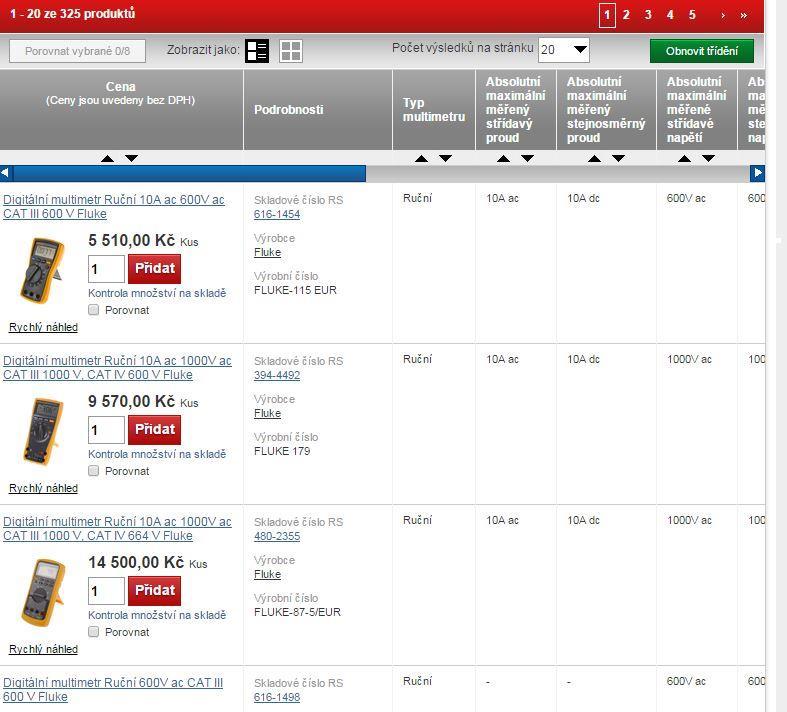Sort střídavý proud column ascending

pos(503,159)
